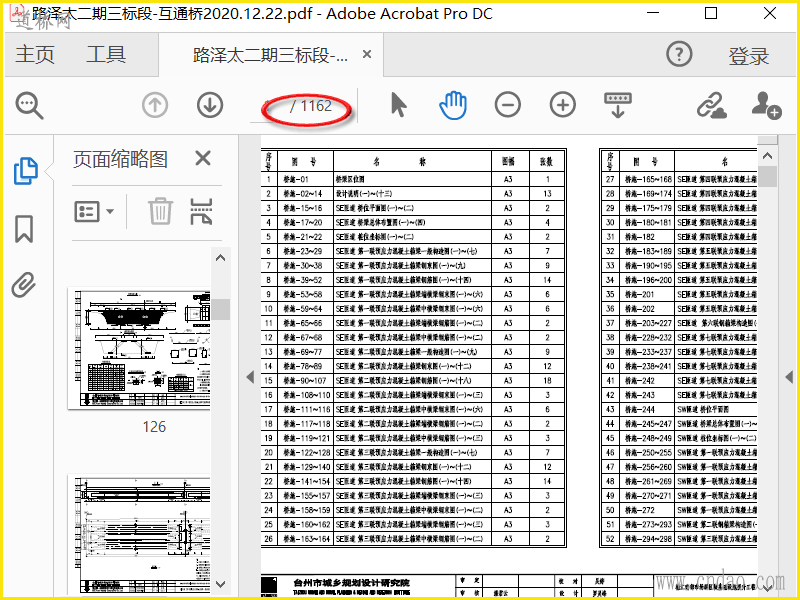This screenshot has height=600, width=800.
Task: Zoom in with plus button
Action: tap(563, 105)
